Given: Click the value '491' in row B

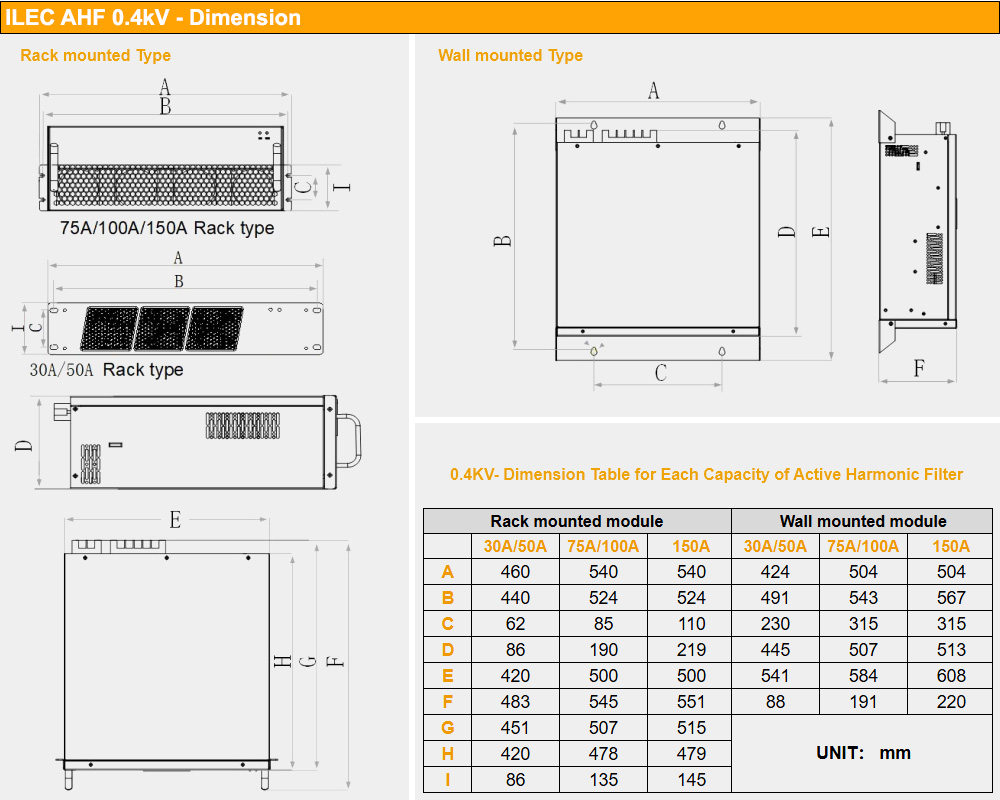Looking at the screenshot, I should (776, 598).
